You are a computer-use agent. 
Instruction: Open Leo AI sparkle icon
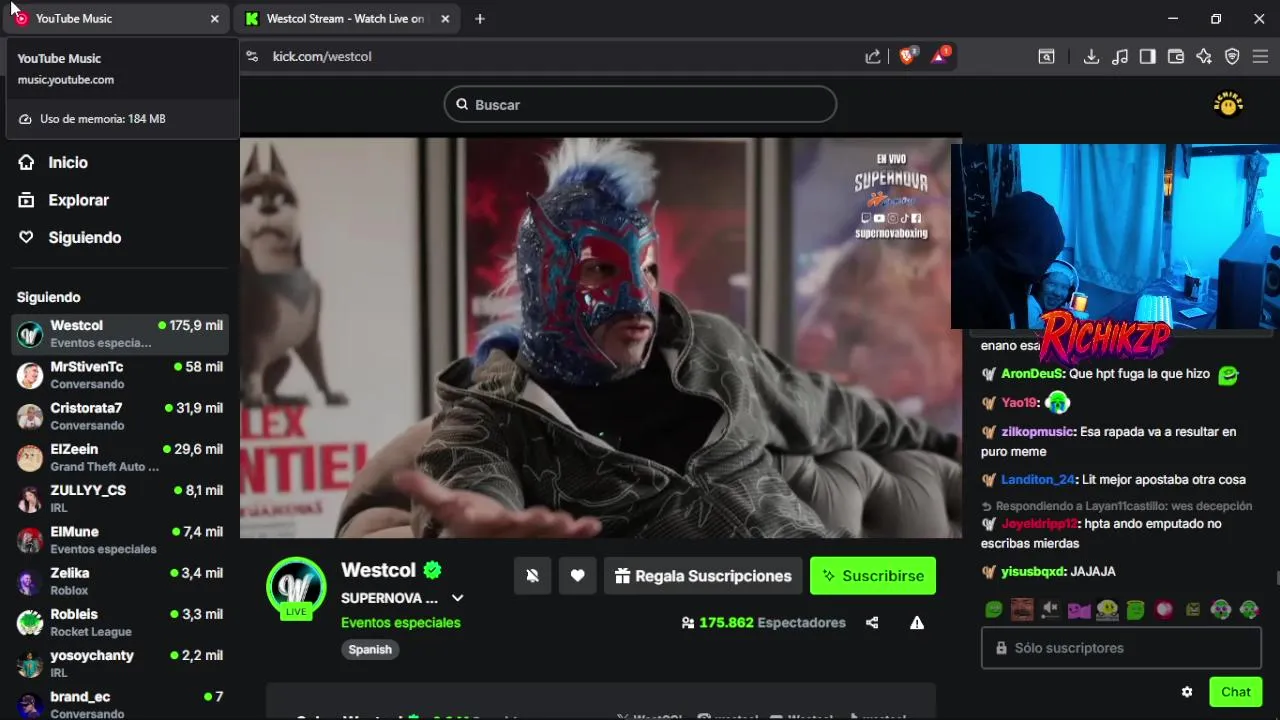tap(1204, 57)
